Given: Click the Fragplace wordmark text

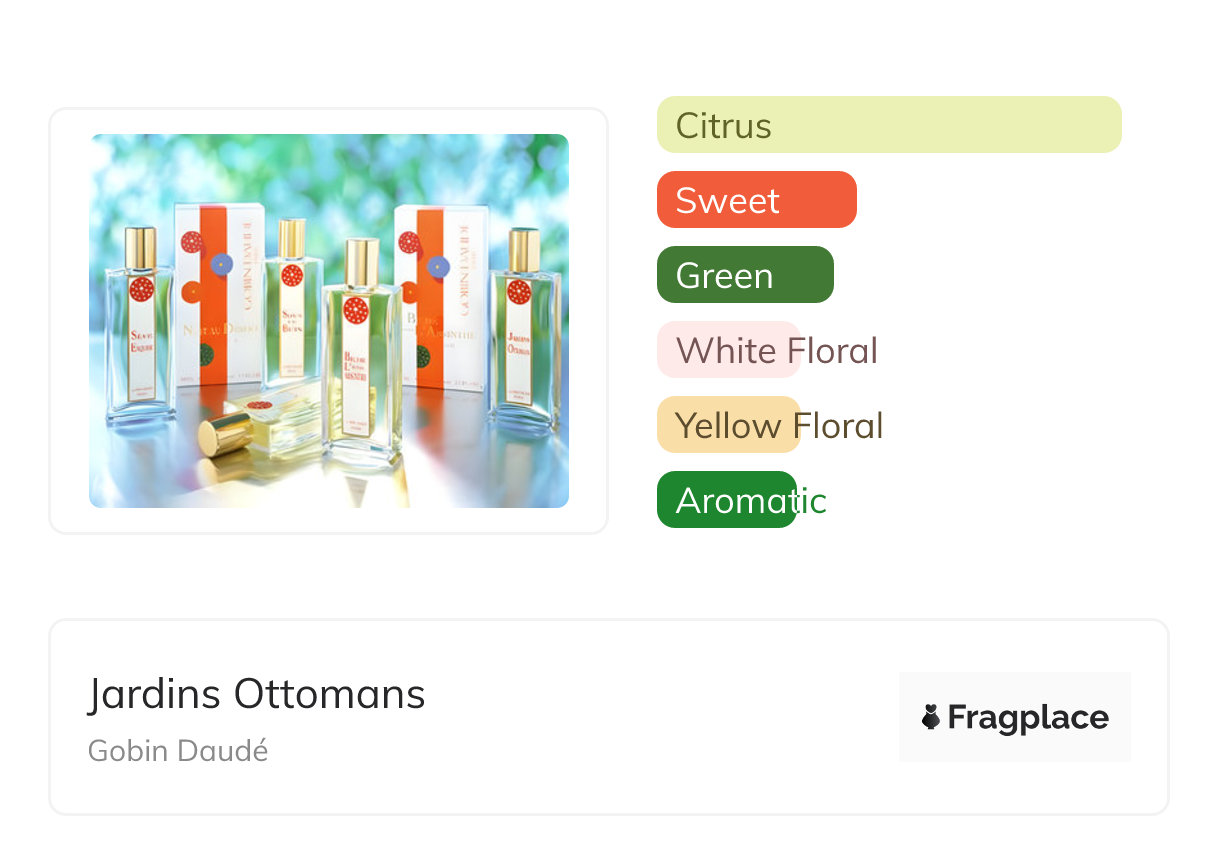Looking at the screenshot, I should click(x=1028, y=717).
